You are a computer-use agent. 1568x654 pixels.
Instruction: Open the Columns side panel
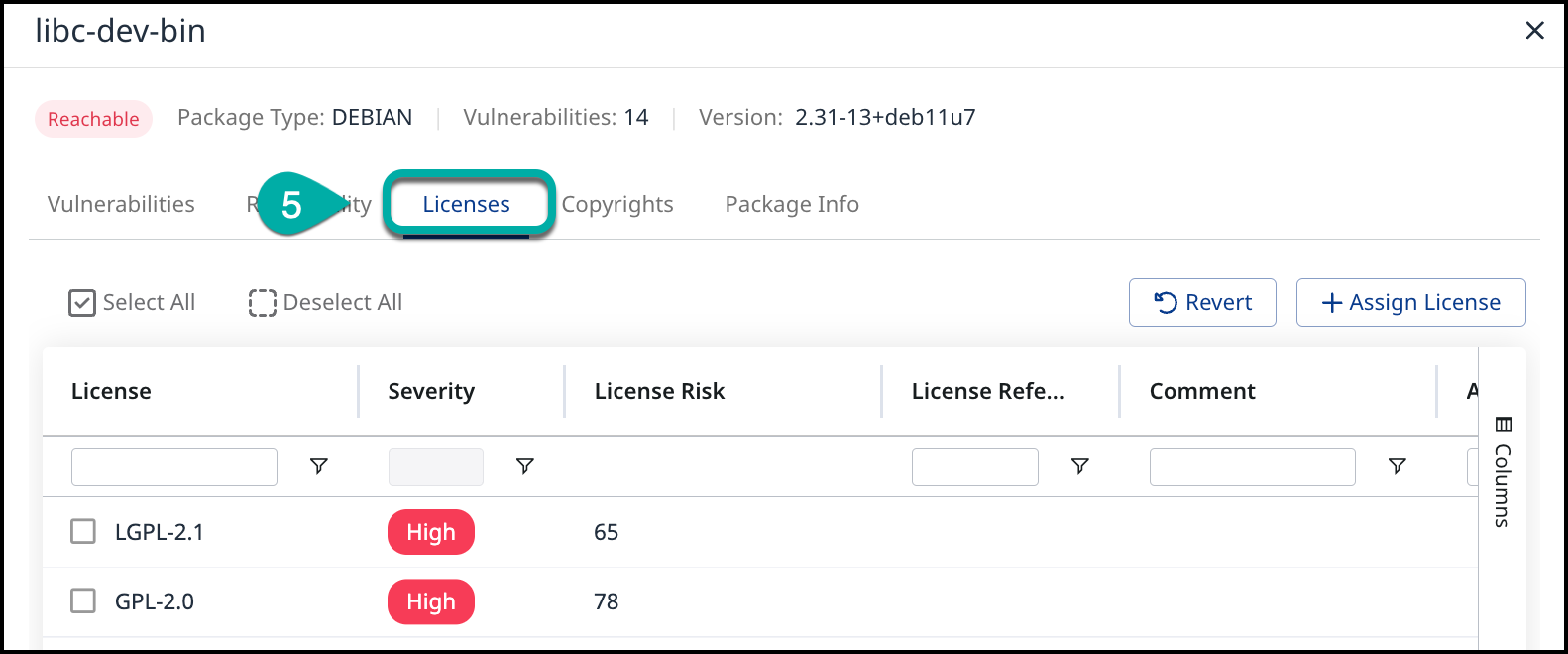tap(1503, 472)
